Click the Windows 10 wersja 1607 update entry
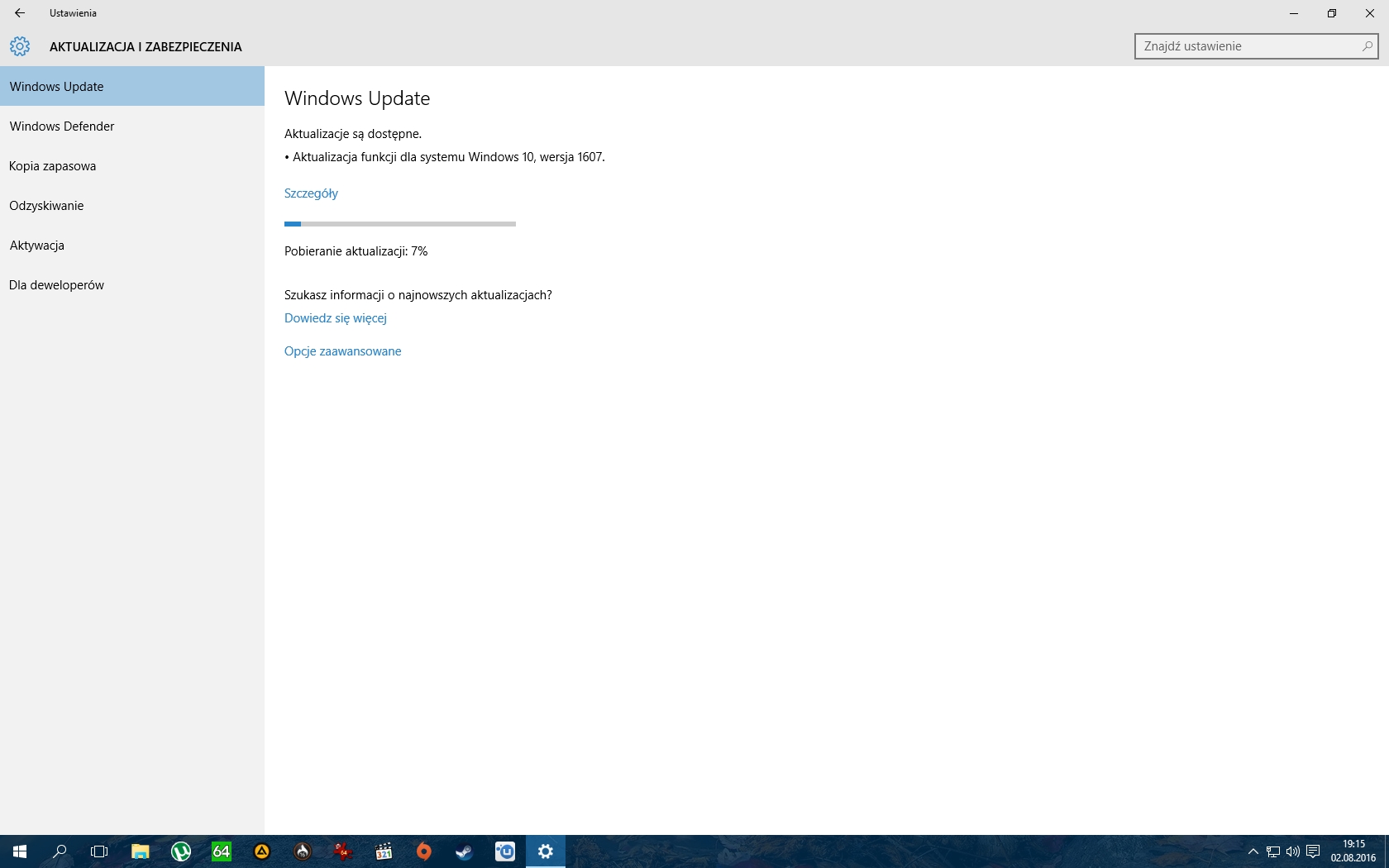 point(445,157)
